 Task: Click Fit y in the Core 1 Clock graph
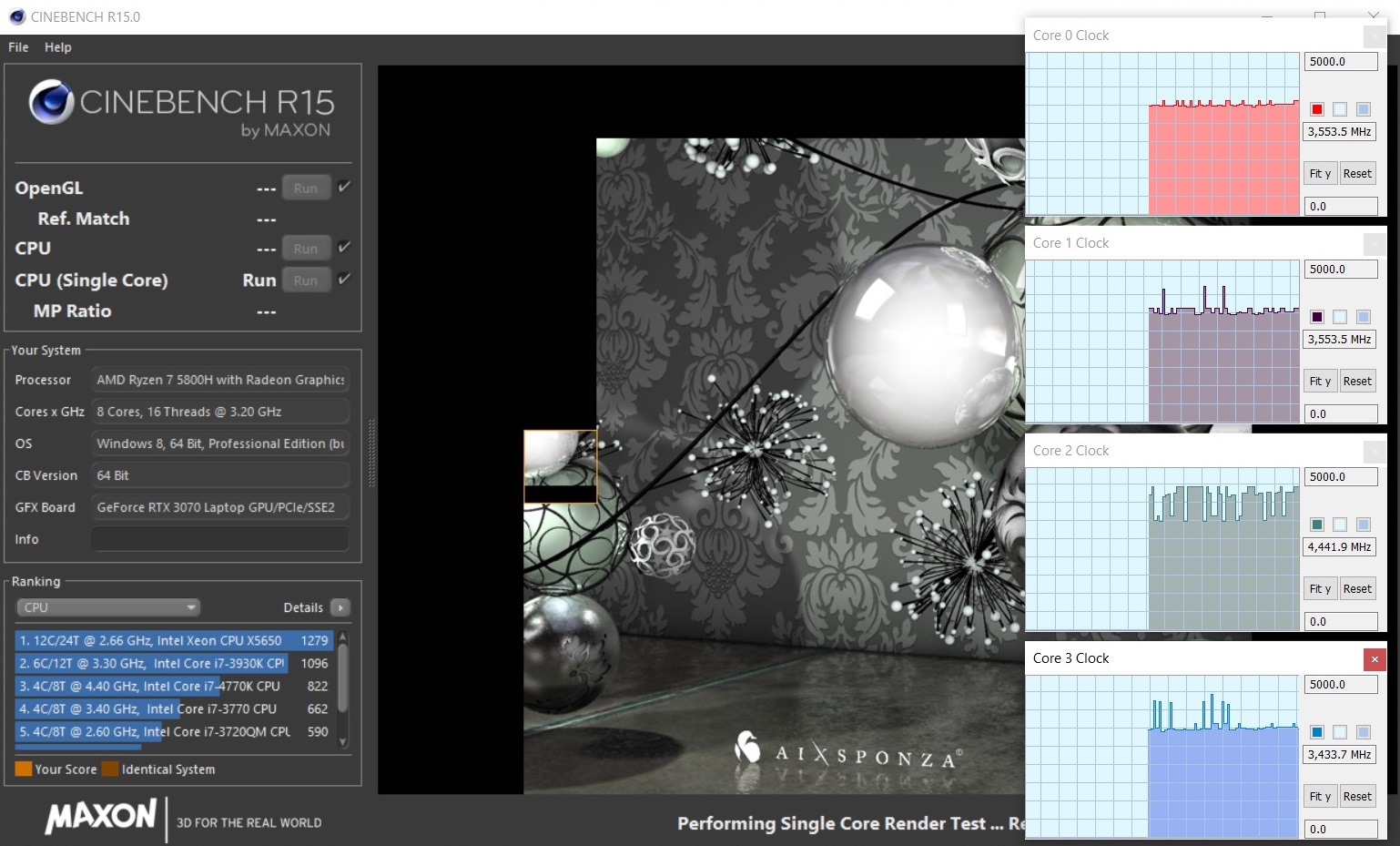coord(1320,382)
